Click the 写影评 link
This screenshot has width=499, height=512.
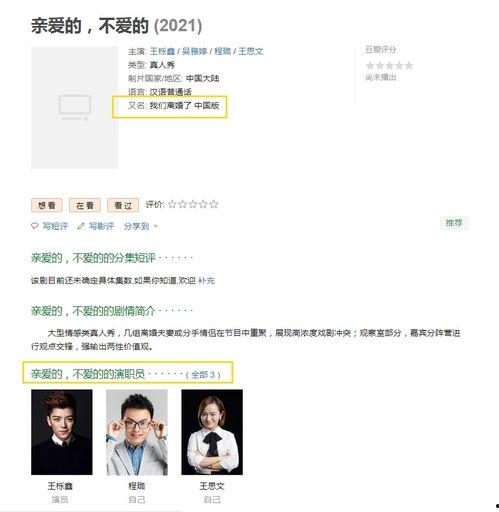[101, 226]
